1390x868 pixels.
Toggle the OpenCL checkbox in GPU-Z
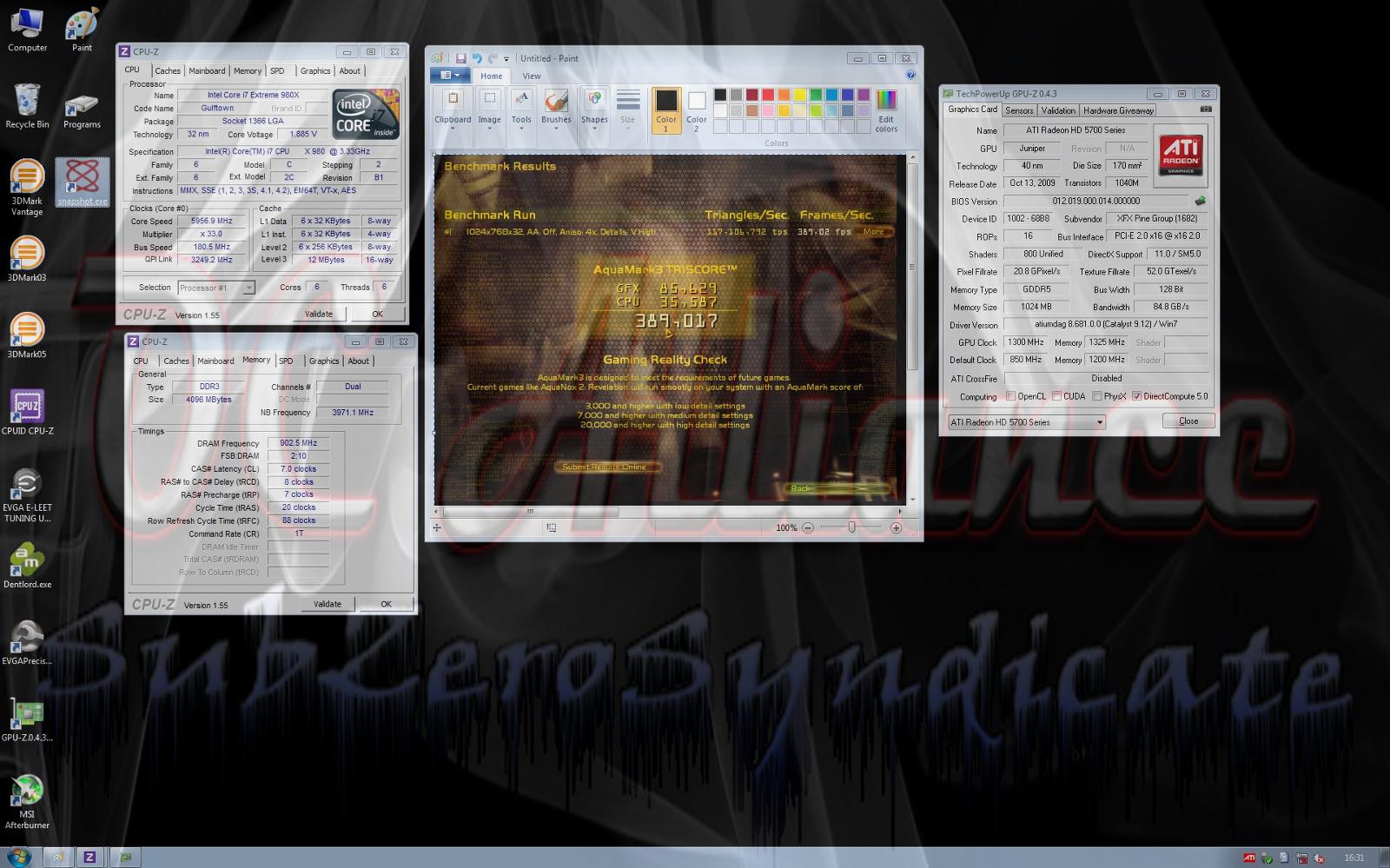[1010, 396]
